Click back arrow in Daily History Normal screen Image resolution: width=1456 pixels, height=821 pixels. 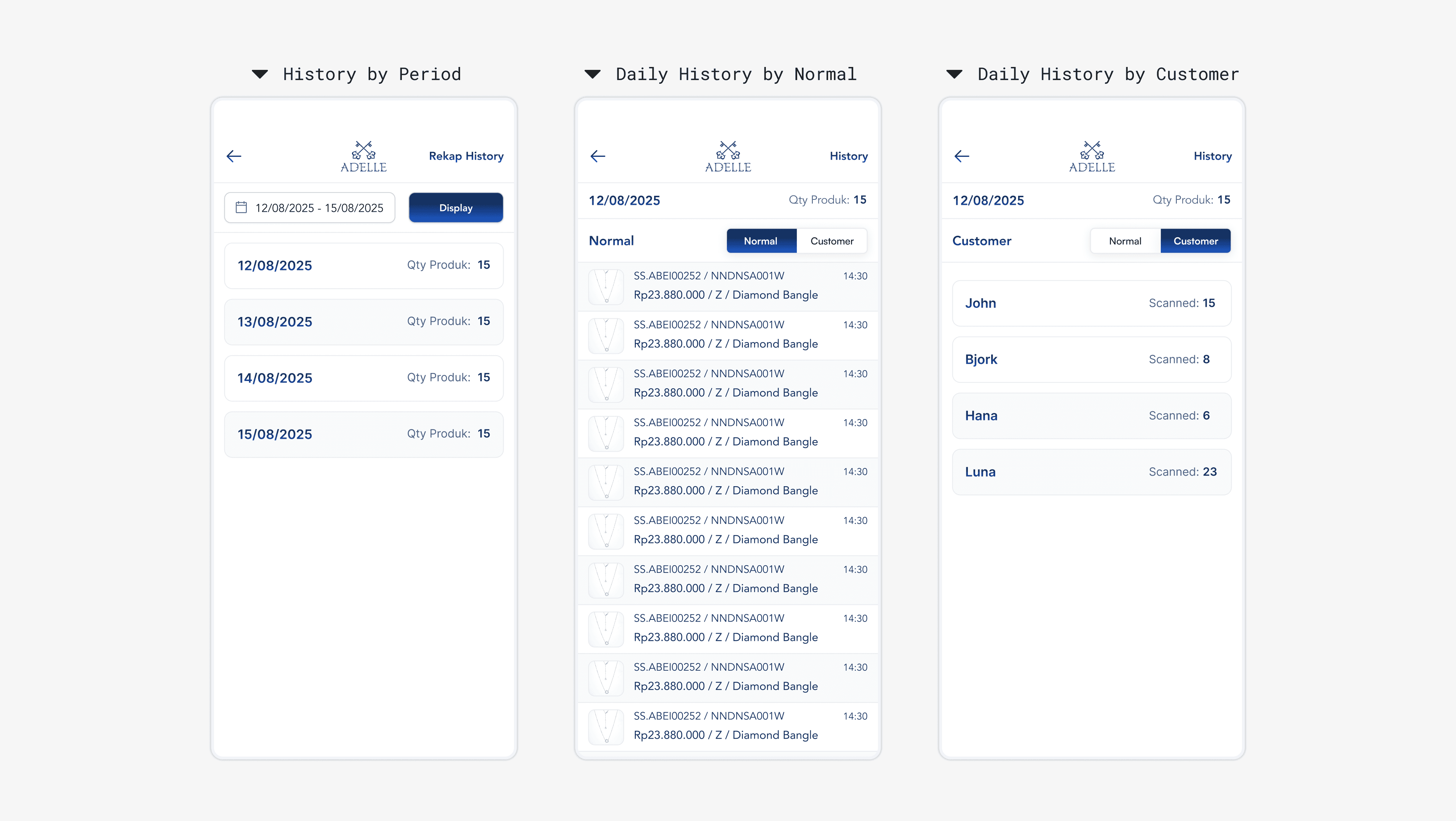click(x=598, y=156)
